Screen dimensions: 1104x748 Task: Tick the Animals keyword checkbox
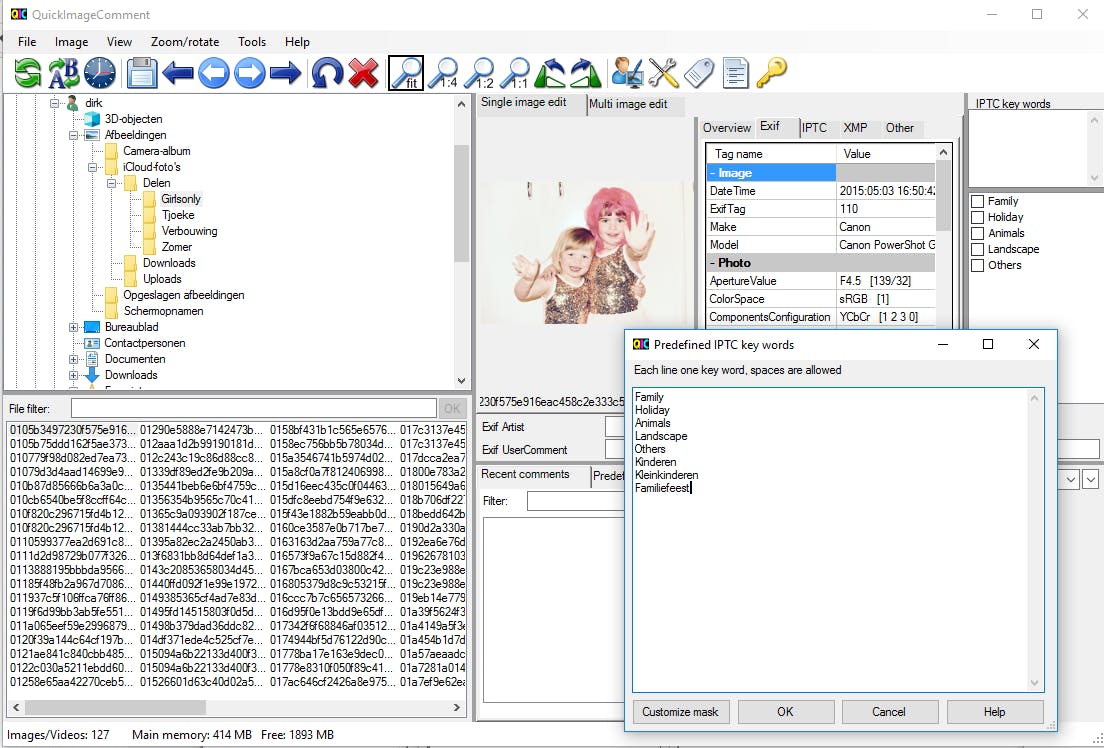click(977, 233)
